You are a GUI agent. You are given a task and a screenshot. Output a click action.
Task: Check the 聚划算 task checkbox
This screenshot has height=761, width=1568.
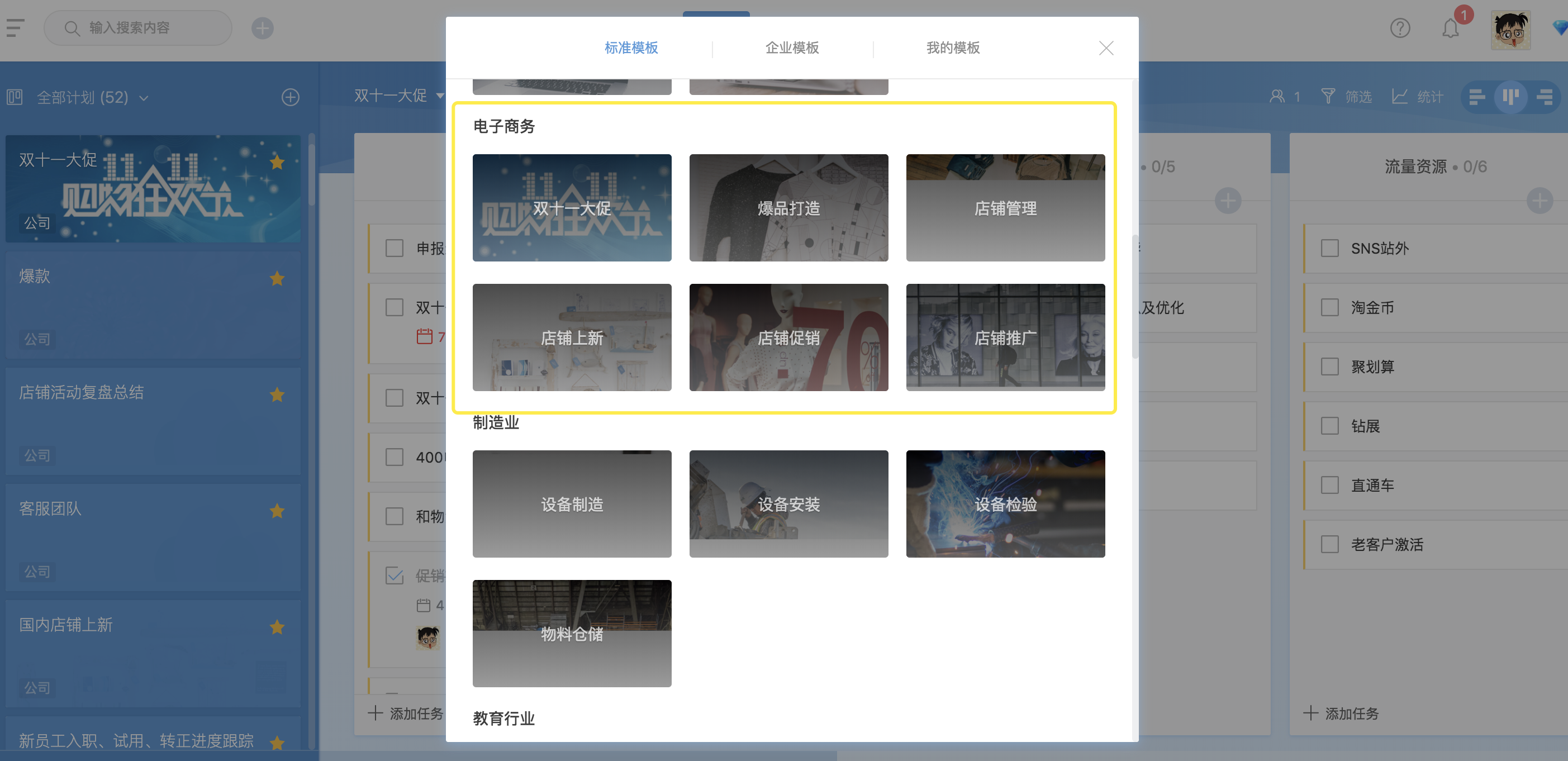(x=1329, y=367)
